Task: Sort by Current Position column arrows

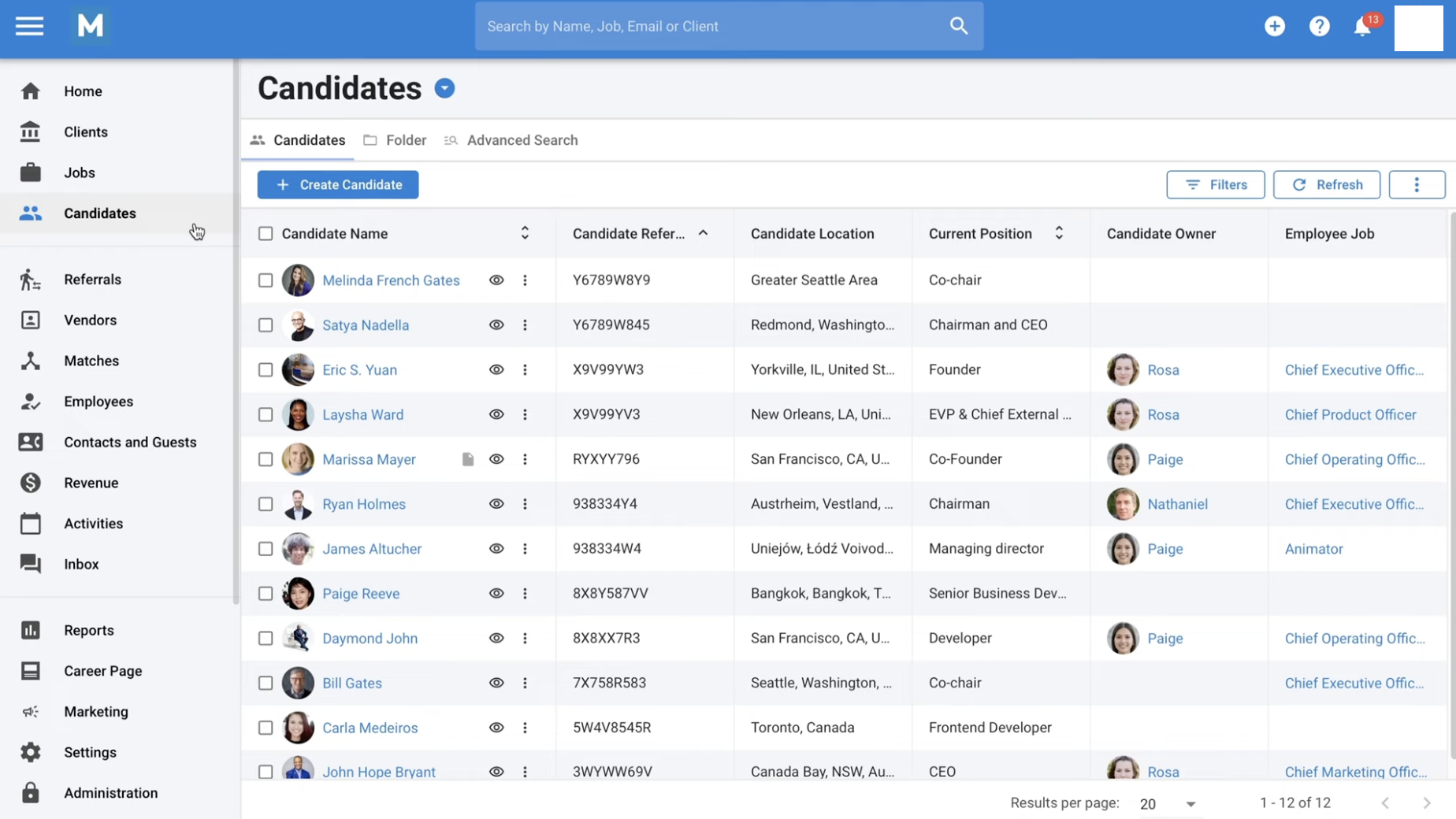Action: [x=1059, y=233]
